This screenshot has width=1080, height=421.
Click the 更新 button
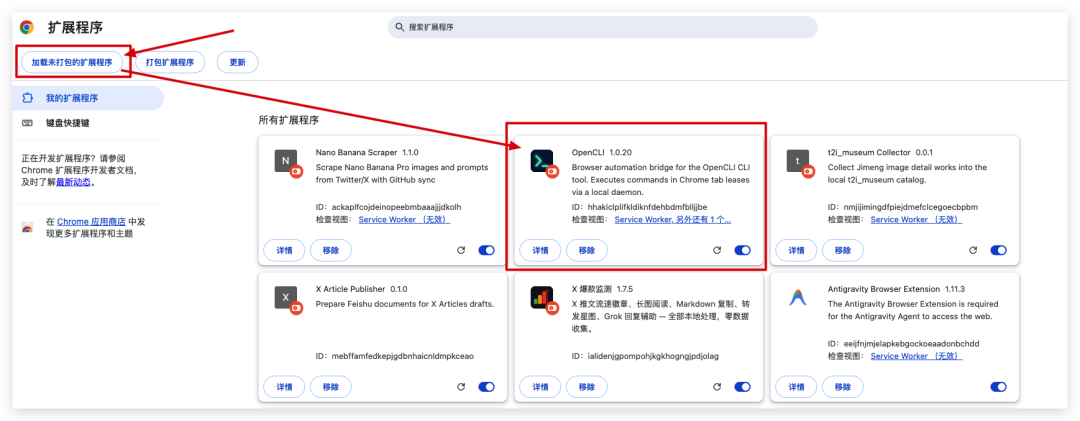pyautogui.click(x=238, y=62)
